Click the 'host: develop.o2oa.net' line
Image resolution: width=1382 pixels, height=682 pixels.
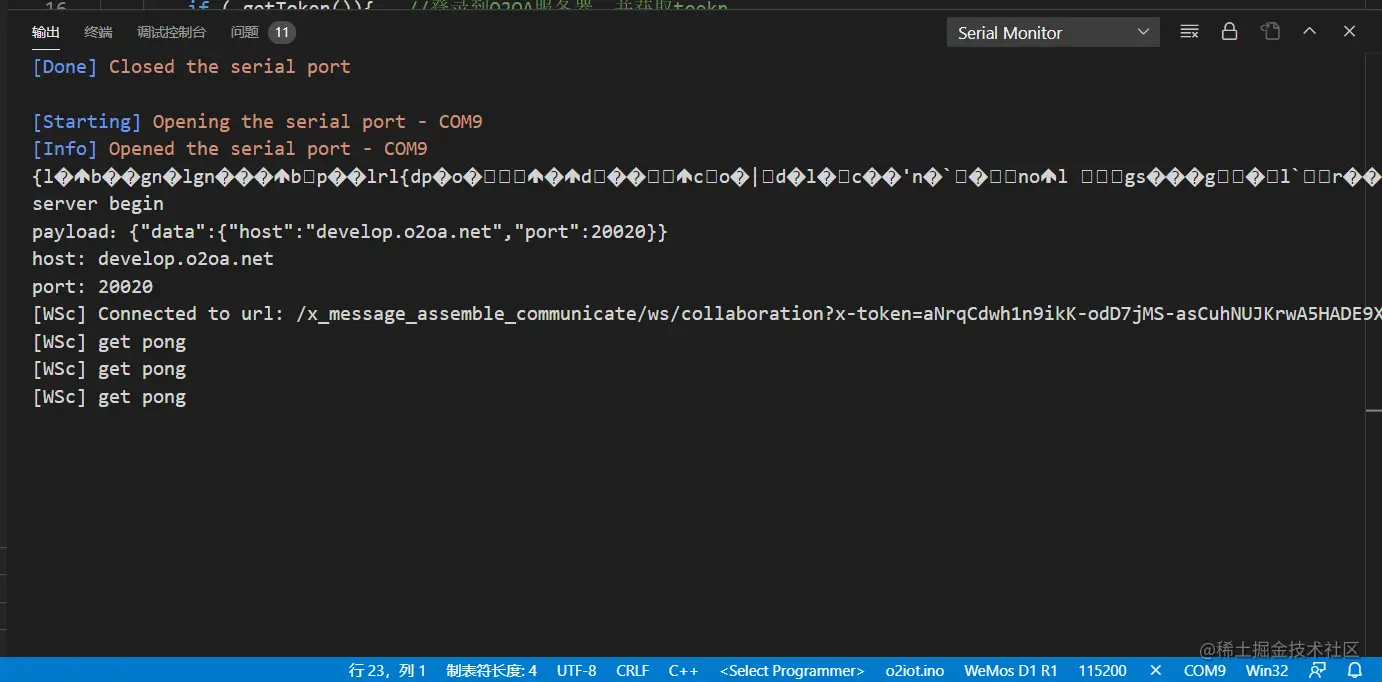point(153,259)
